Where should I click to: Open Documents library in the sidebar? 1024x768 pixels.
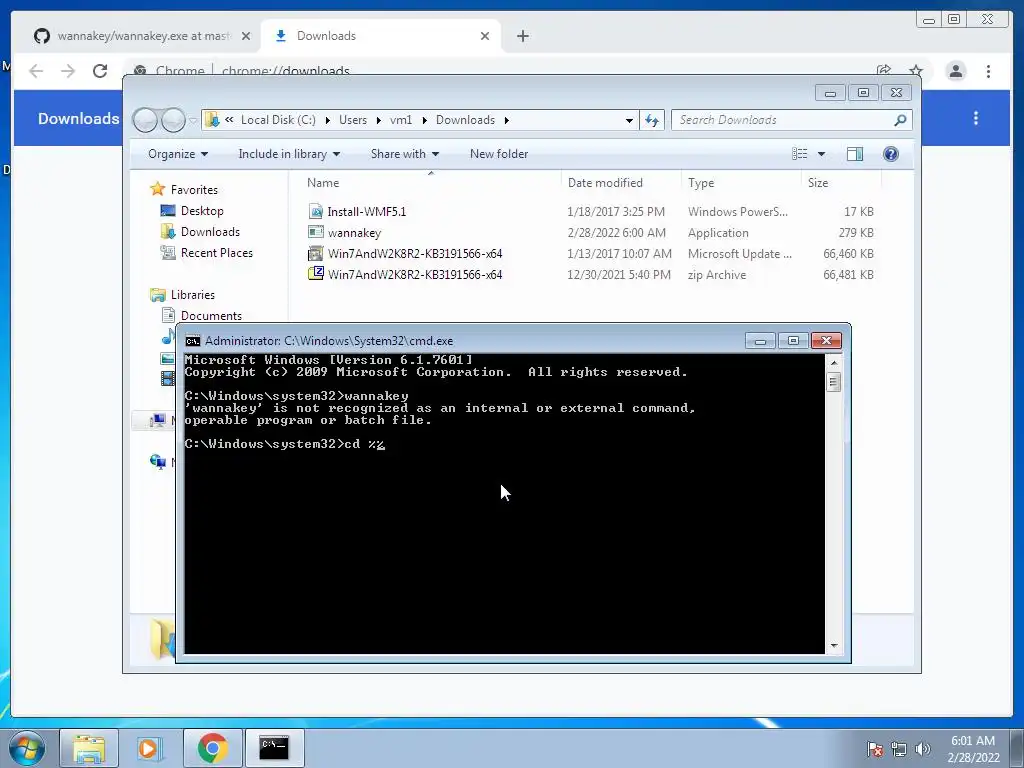(211, 315)
